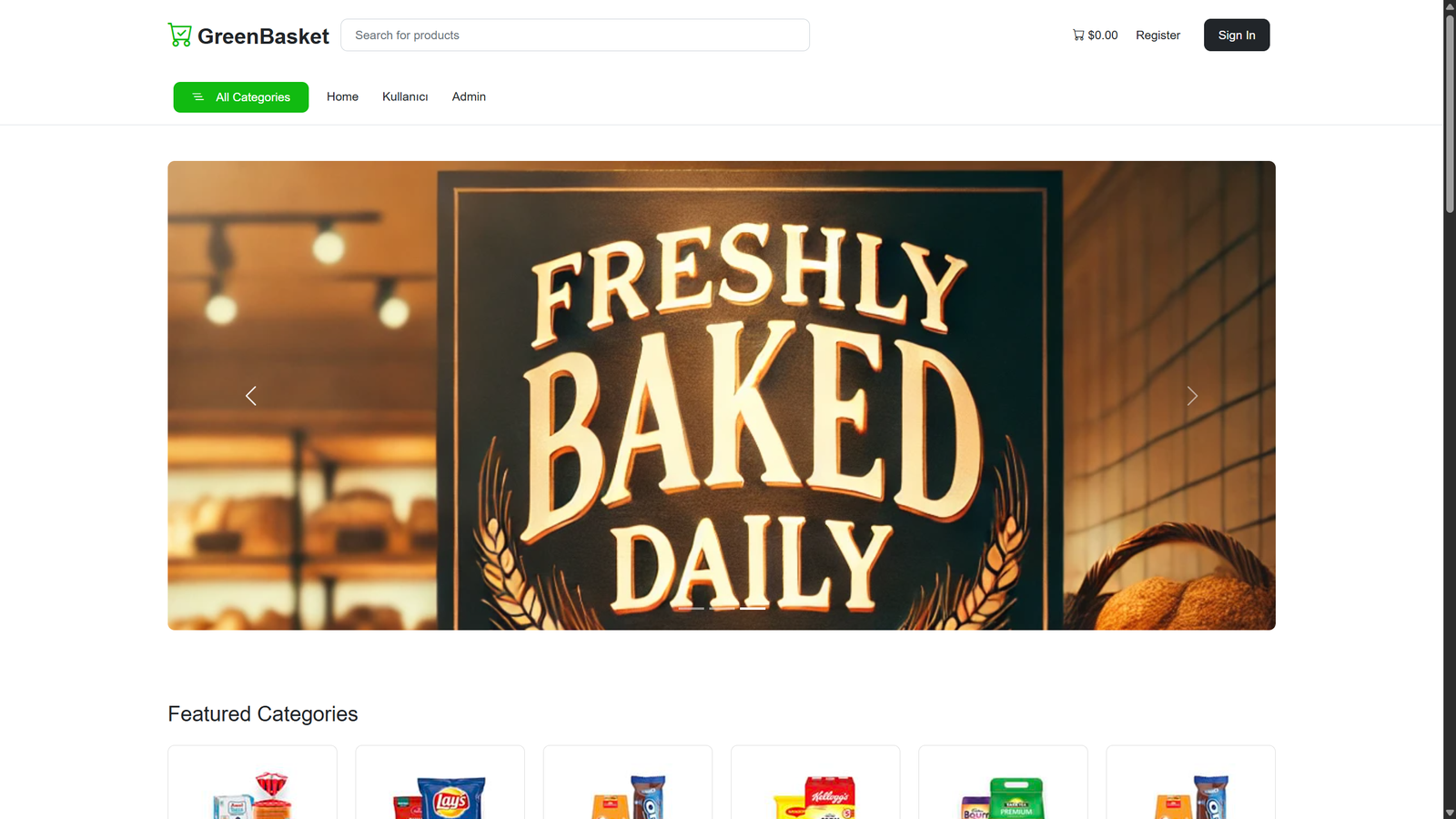Expand the All Categories dropdown
Image resolution: width=1456 pixels, height=819 pixels.
[x=241, y=97]
